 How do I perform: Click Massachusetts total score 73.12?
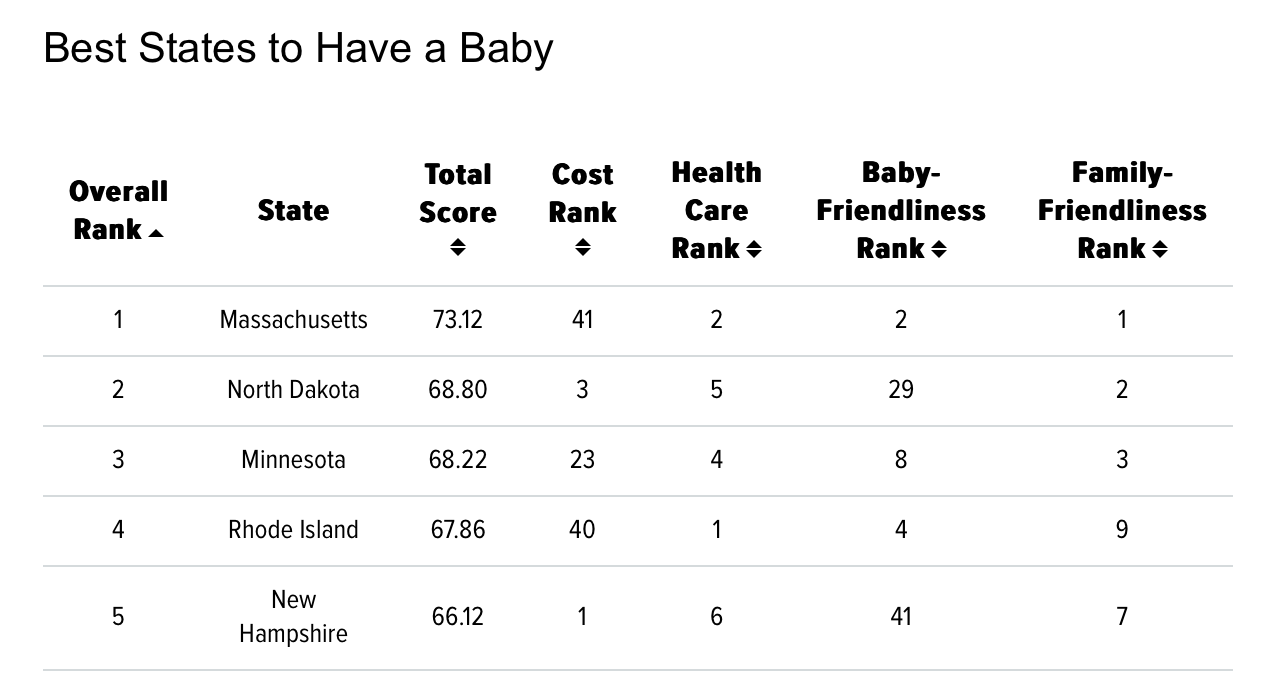tap(457, 320)
